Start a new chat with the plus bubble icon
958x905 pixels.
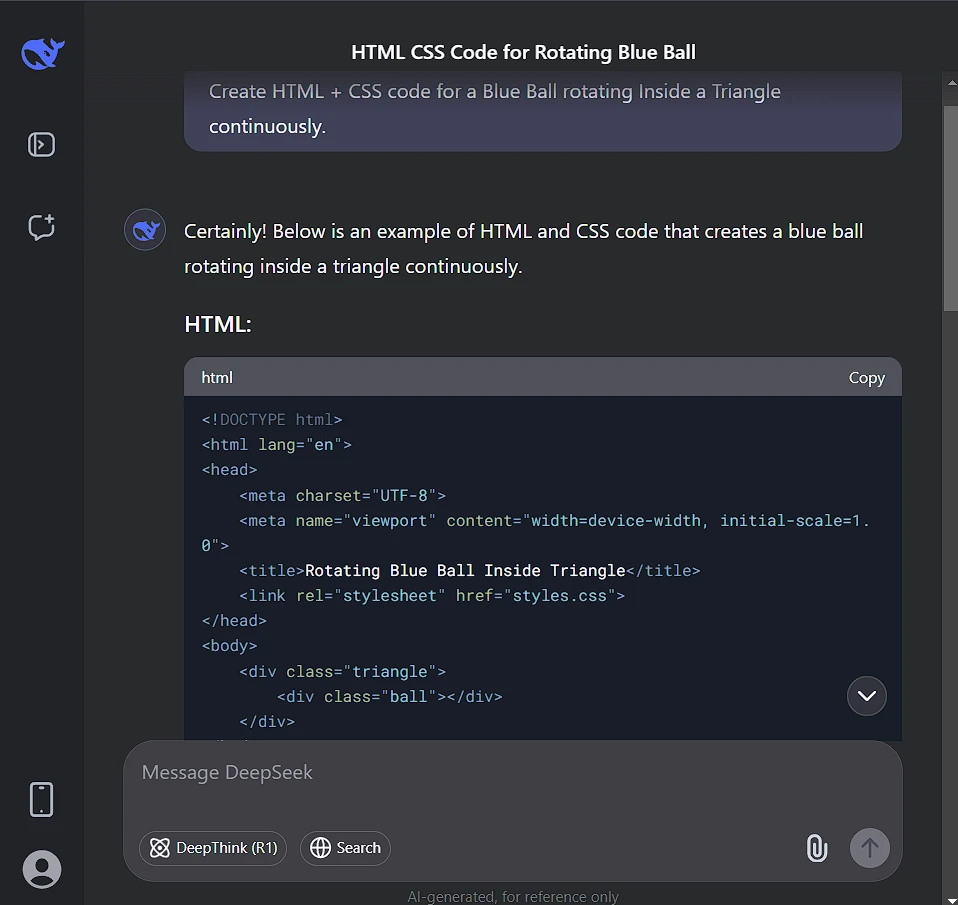pos(42,227)
